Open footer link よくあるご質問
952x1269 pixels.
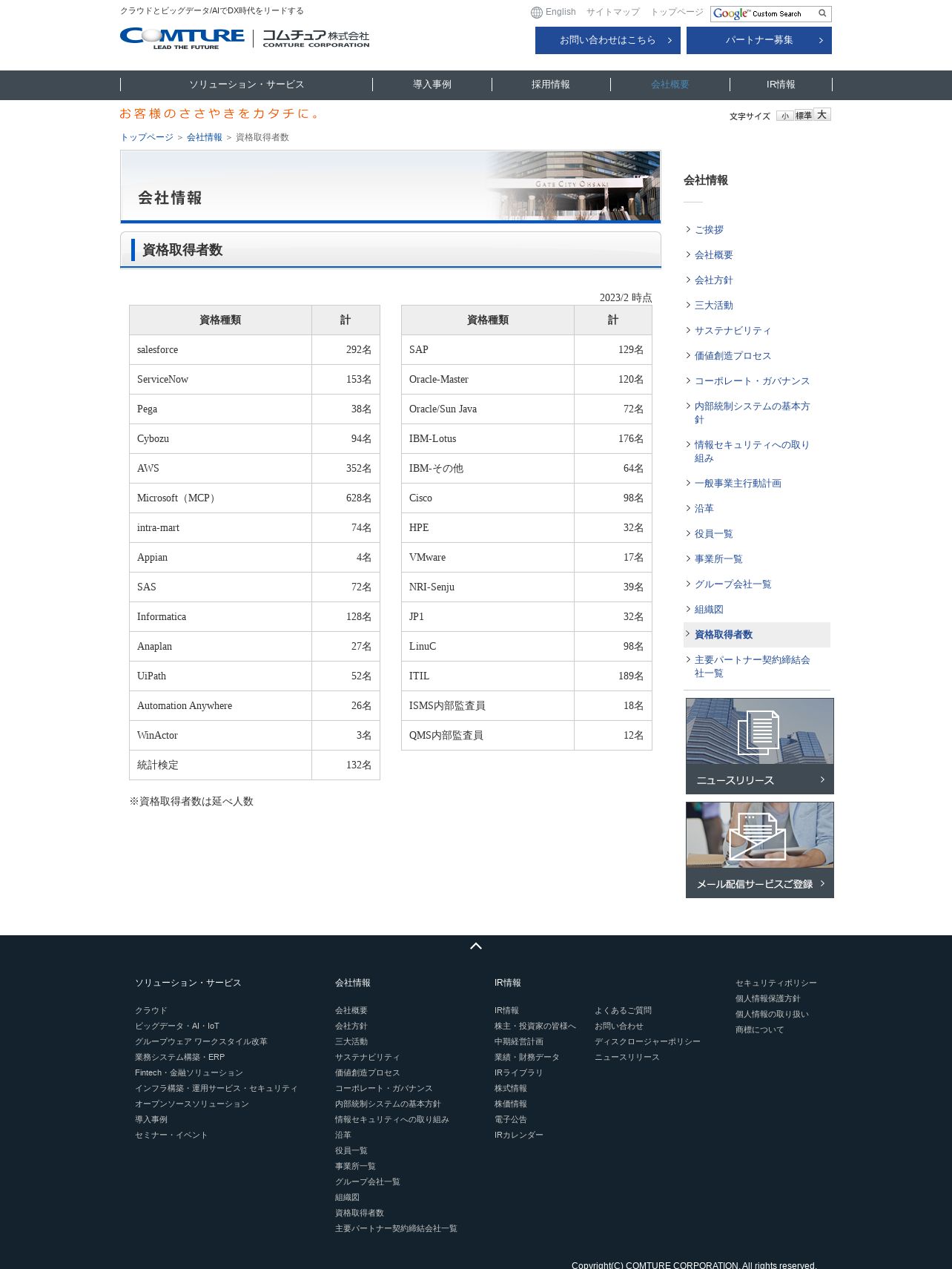tap(623, 1010)
